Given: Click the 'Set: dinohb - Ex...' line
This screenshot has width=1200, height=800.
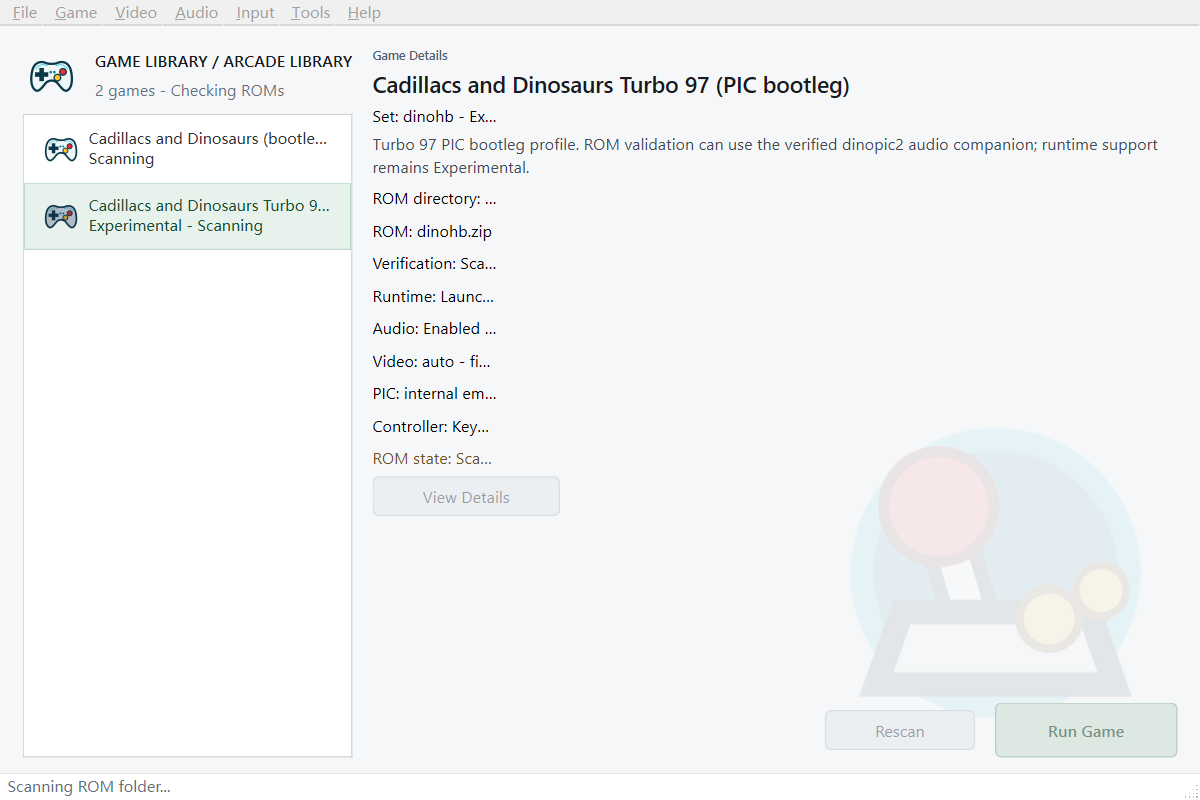Looking at the screenshot, I should click(434, 116).
